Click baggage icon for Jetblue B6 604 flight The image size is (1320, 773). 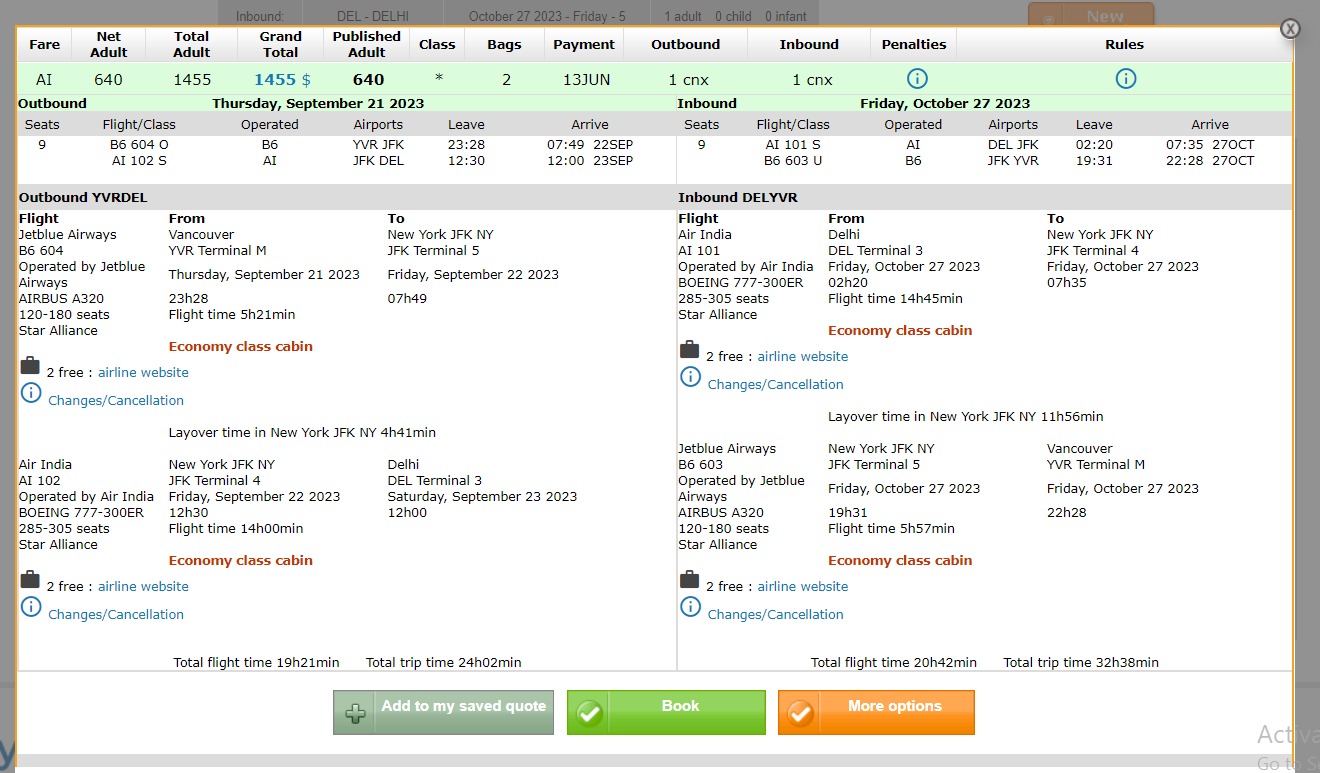(x=30, y=366)
